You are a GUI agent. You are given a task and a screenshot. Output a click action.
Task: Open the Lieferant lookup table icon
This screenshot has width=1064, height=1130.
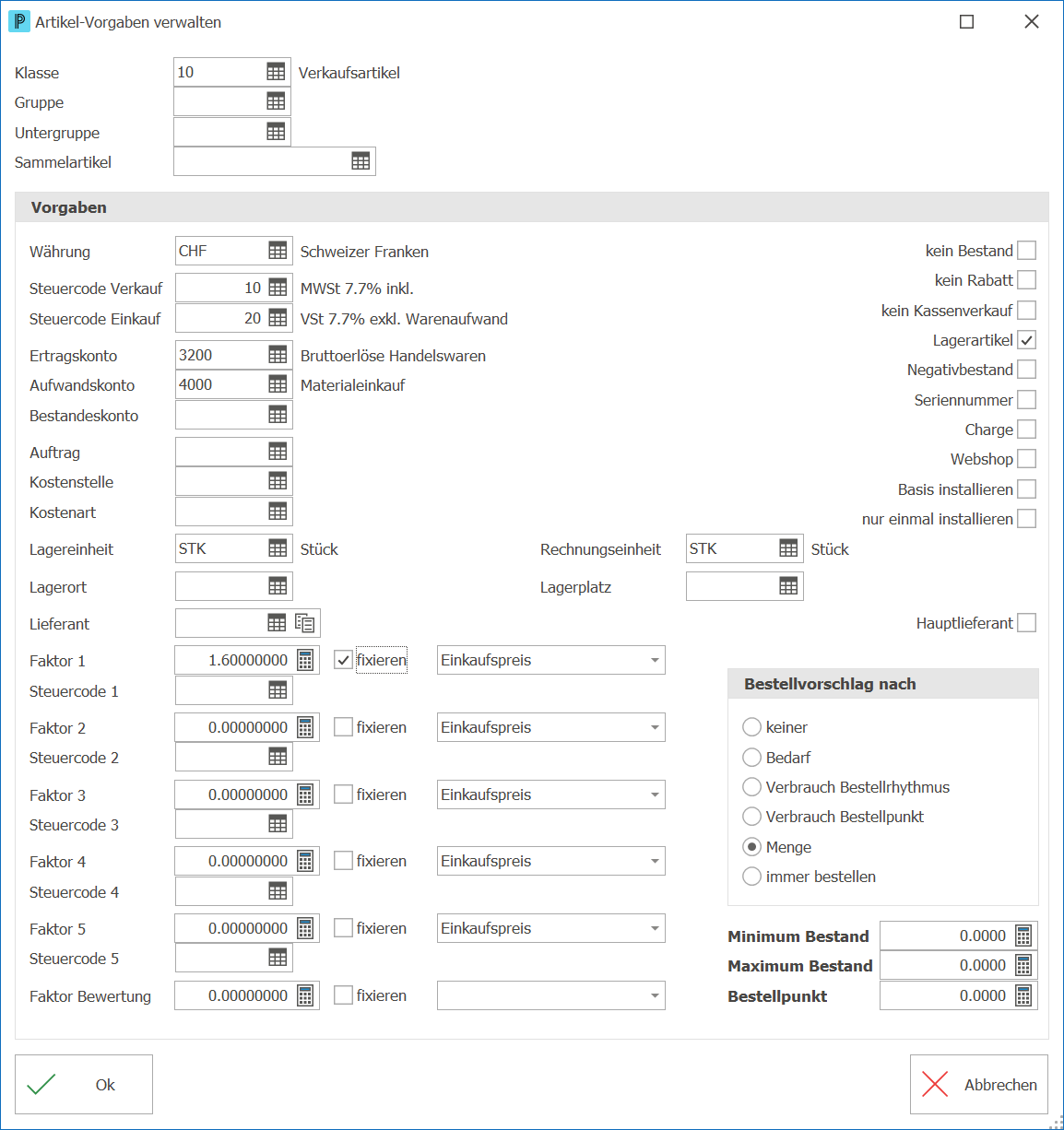coord(277,623)
